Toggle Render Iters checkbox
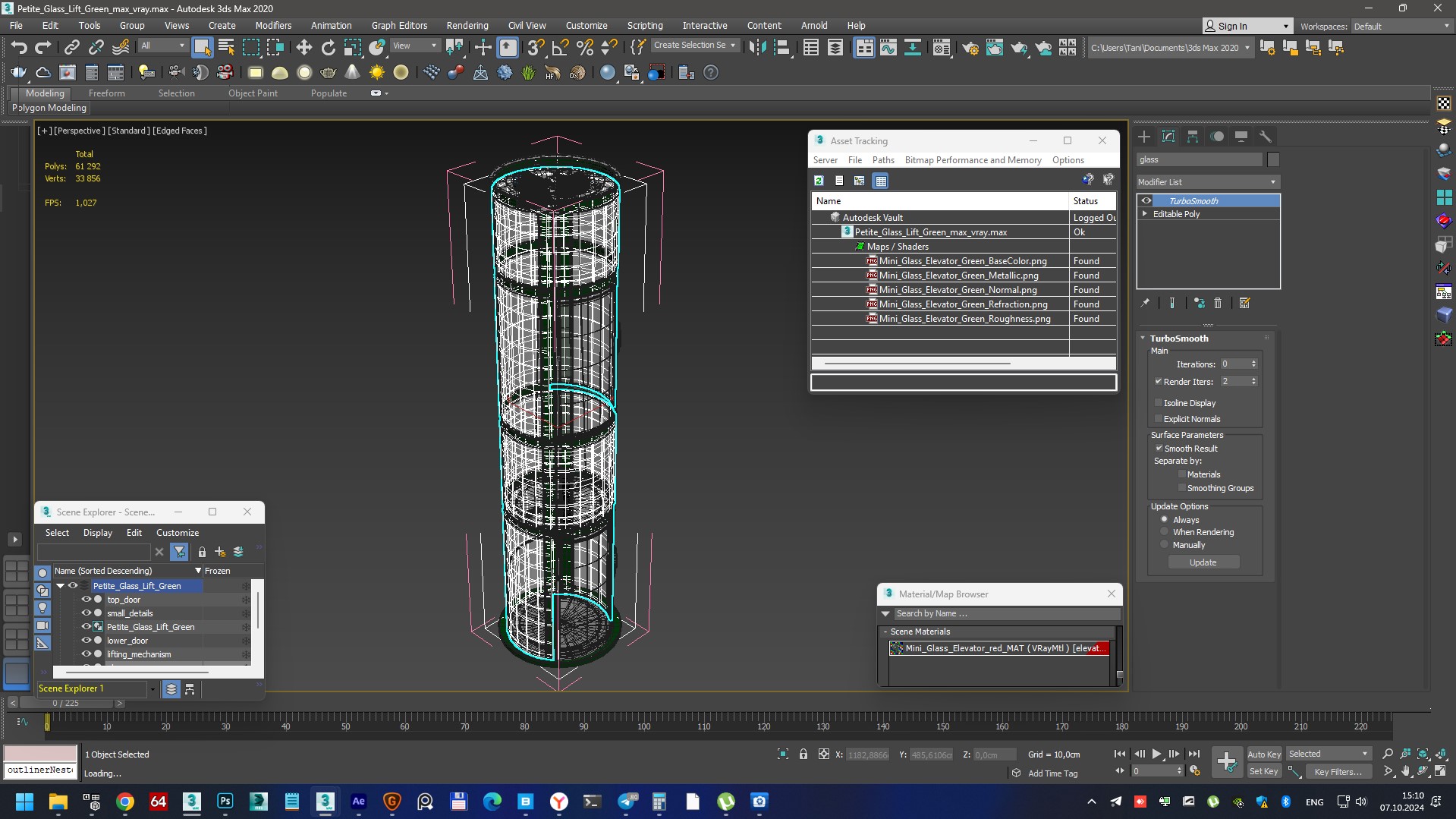 (1159, 382)
